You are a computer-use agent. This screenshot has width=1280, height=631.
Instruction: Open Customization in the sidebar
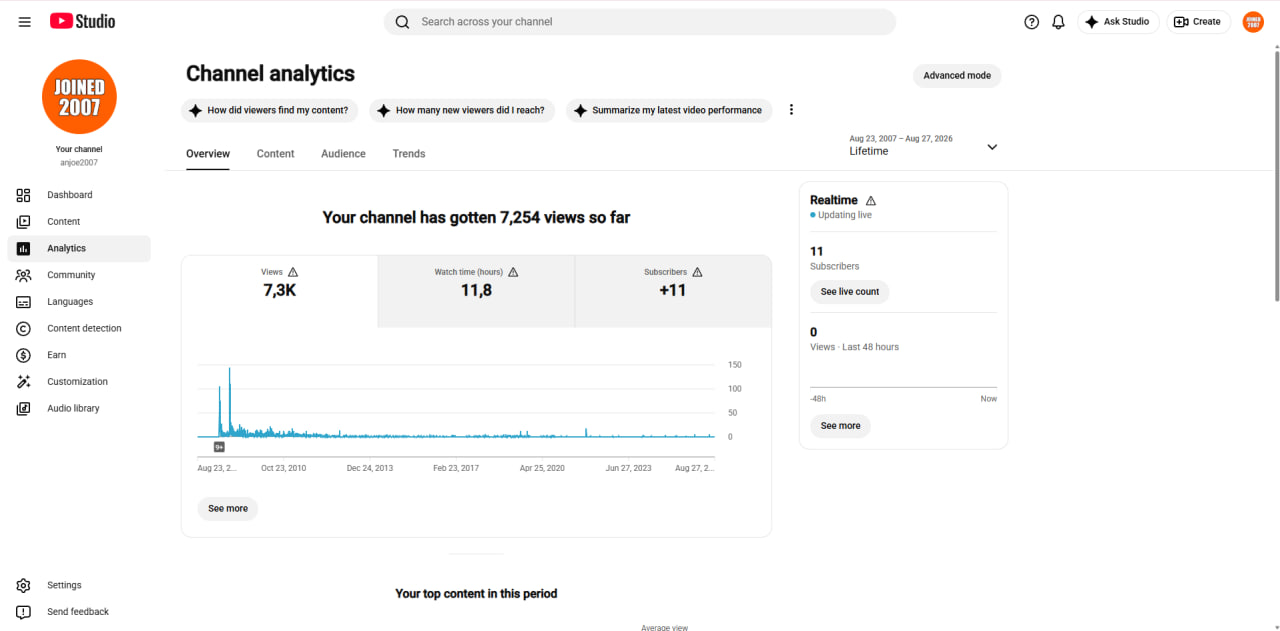(x=79, y=382)
